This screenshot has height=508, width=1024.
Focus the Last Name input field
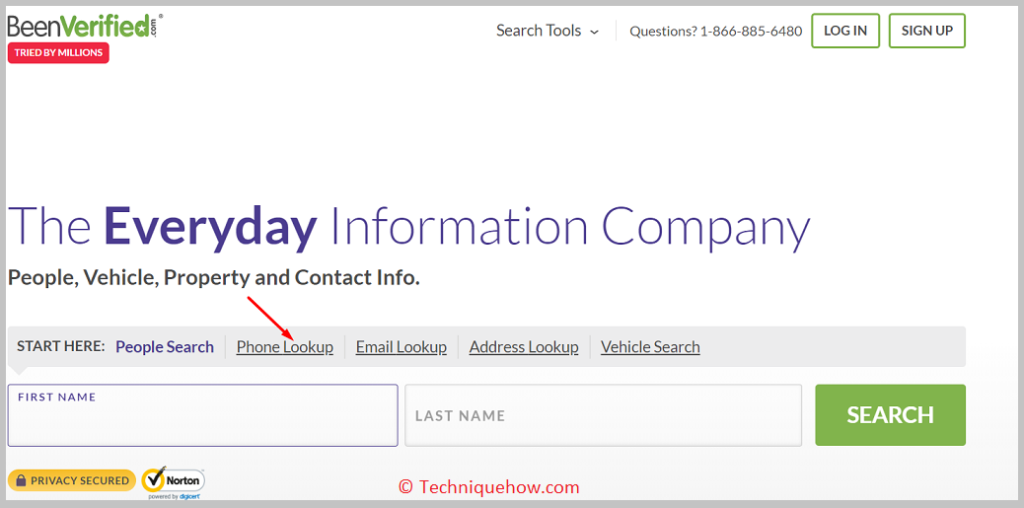coord(603,415)
